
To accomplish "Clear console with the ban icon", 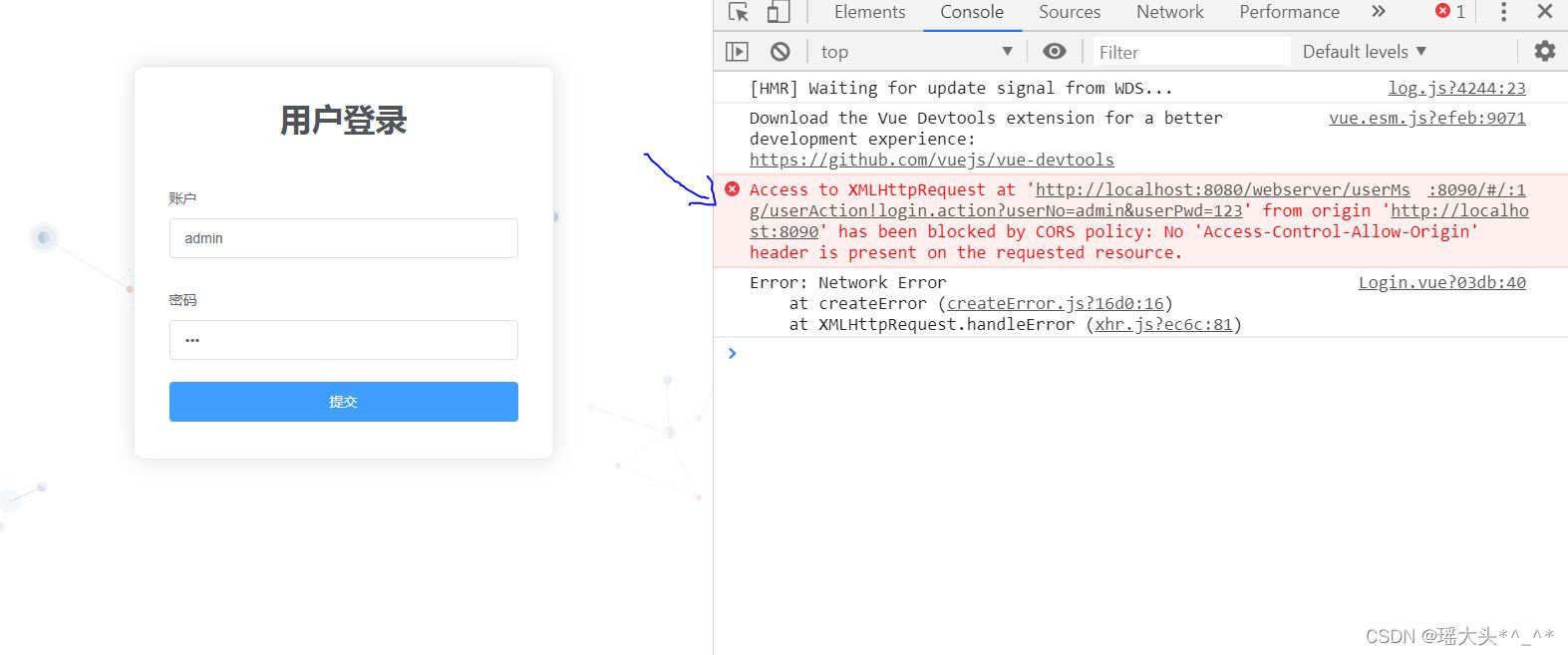I will coord(781,52).
